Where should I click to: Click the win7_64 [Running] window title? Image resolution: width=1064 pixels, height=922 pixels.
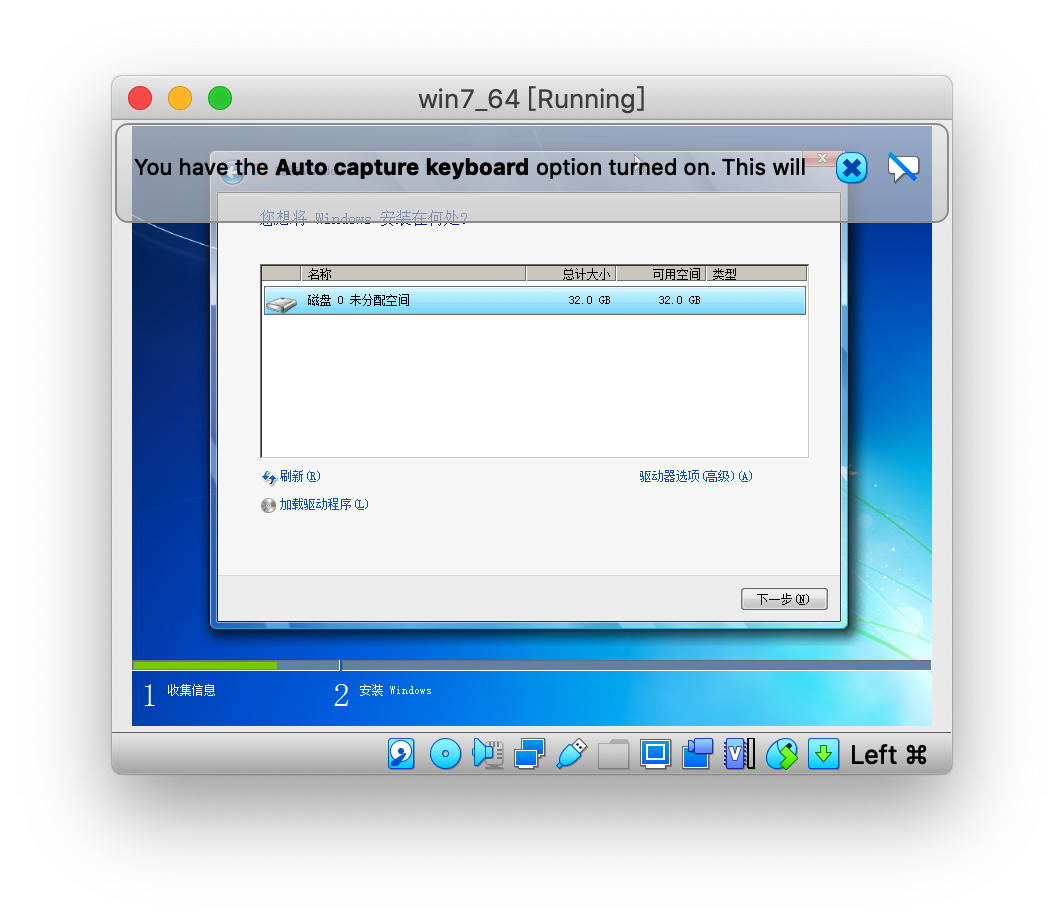(x=531, y=99)
